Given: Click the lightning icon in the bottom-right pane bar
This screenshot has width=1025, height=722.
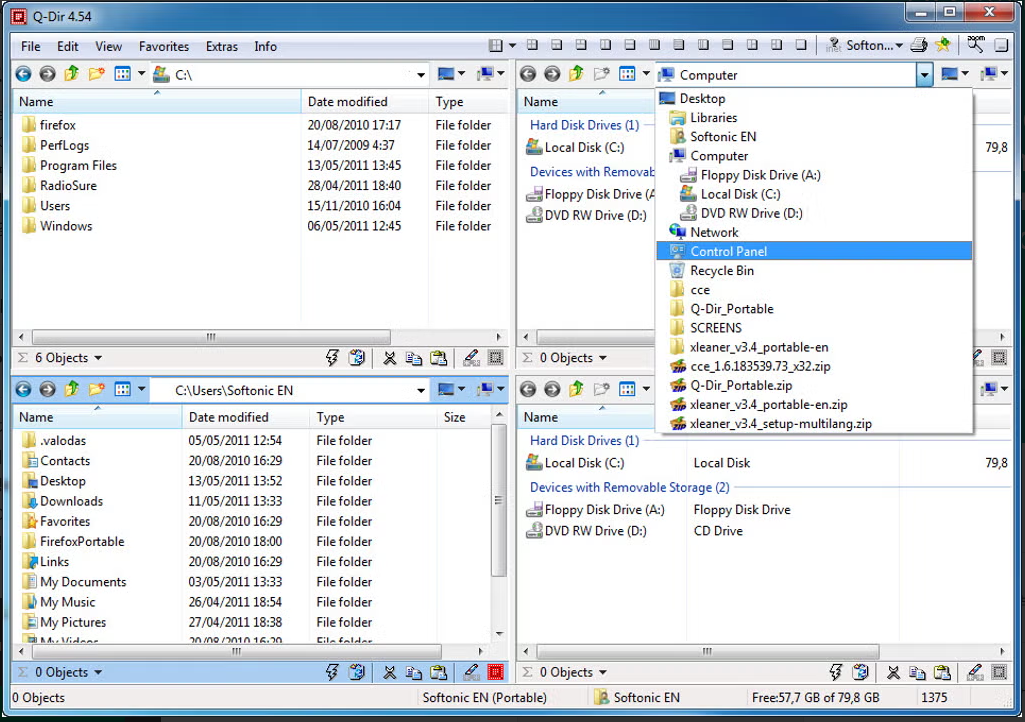Looking at the screenshot, I should pyautogui.click(x=835, y=672).
